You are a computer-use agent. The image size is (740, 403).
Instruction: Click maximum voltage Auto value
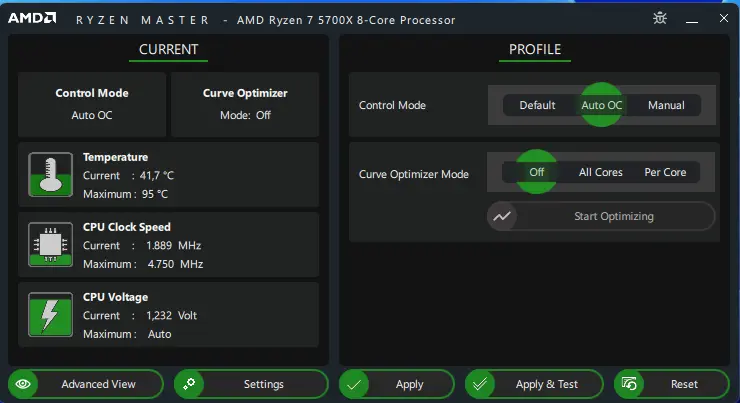(x=160, y=334)
